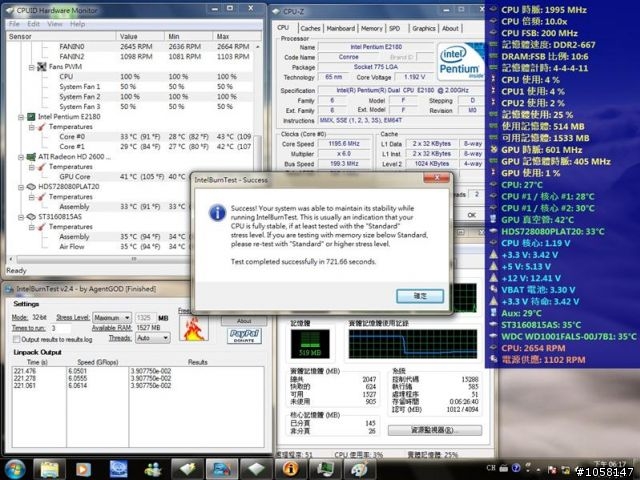Collapse the HDS728080PLAT20 node
640x480 pixels.
coord(21,187)
